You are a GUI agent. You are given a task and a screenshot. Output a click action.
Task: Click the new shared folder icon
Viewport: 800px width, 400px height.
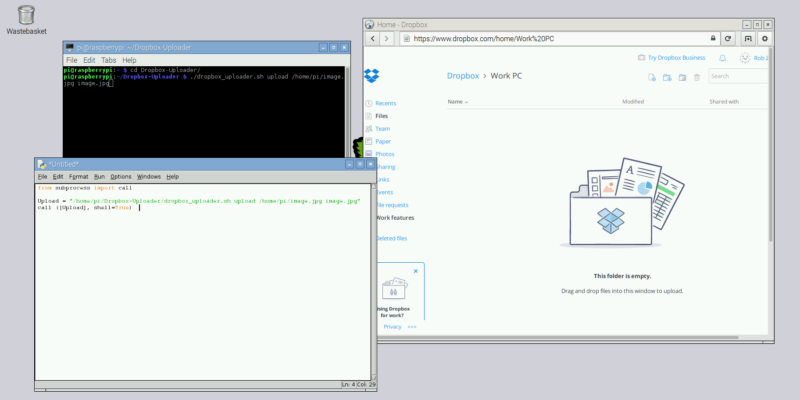[x=667, y=78]
